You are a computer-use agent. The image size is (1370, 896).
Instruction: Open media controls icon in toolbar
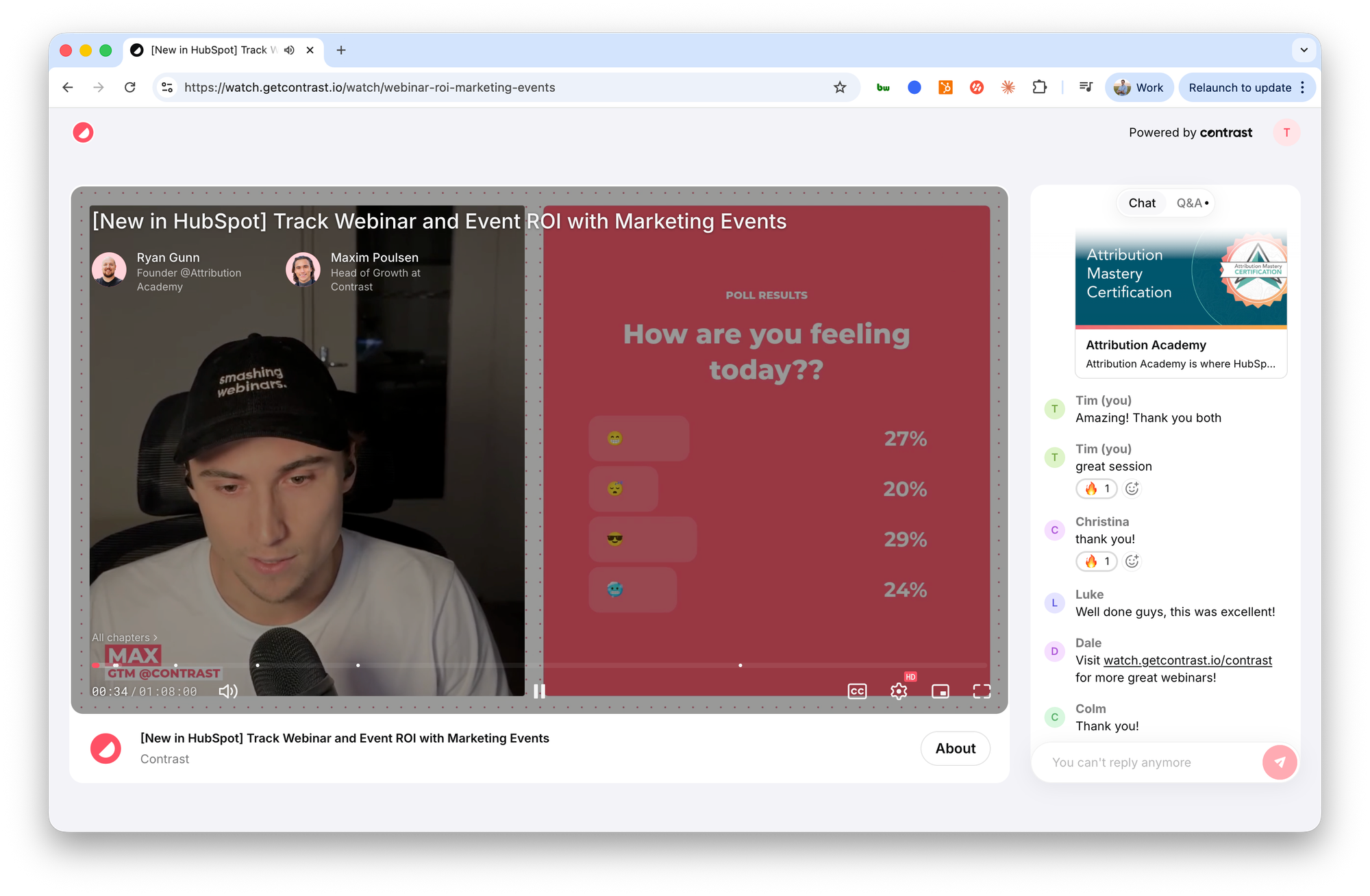pyautogui.click(x=1086, y=87)
